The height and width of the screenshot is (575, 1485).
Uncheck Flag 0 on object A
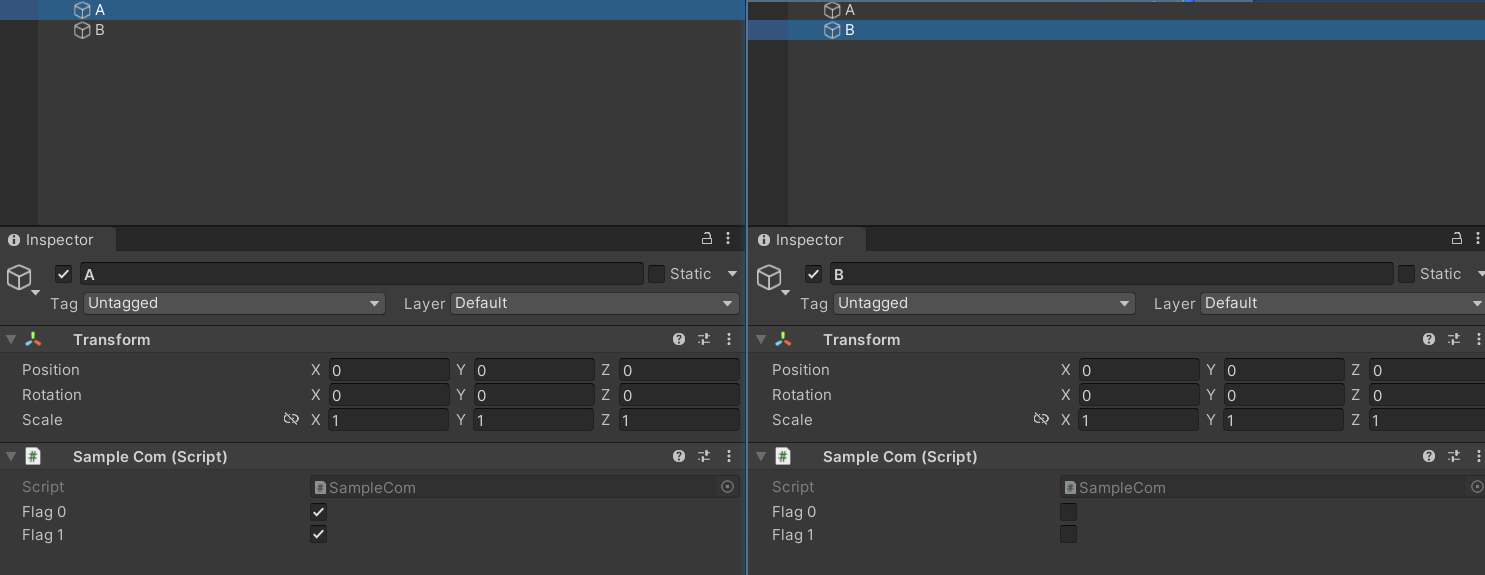pyautogui.click(x=318, y=512)
